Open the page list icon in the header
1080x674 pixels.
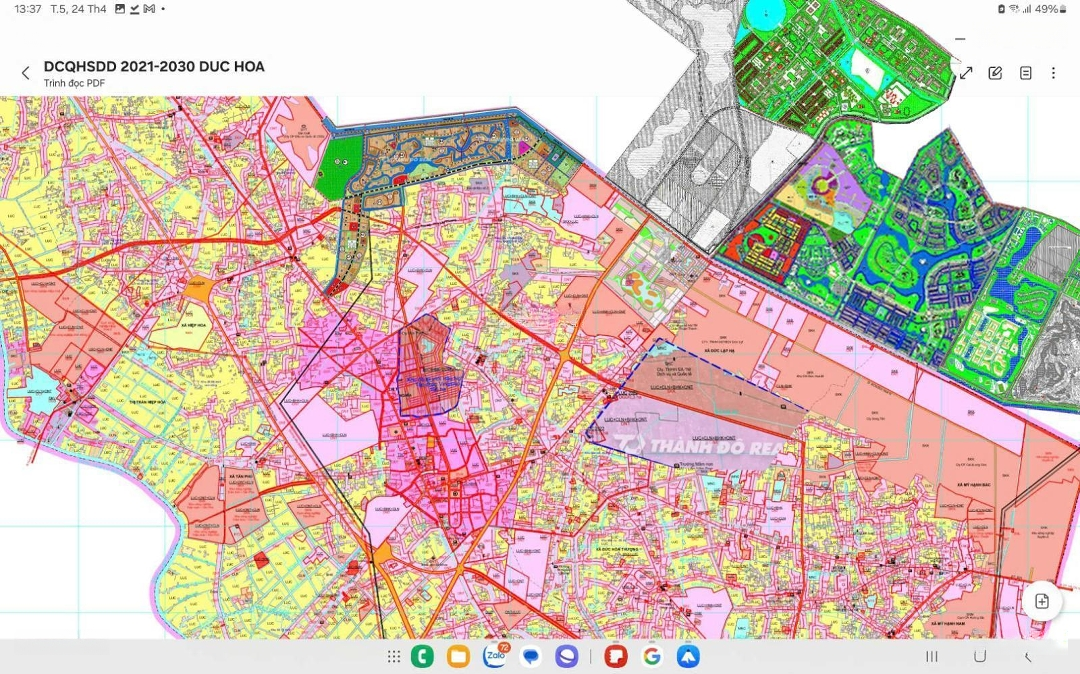(x=1025, y=73)
